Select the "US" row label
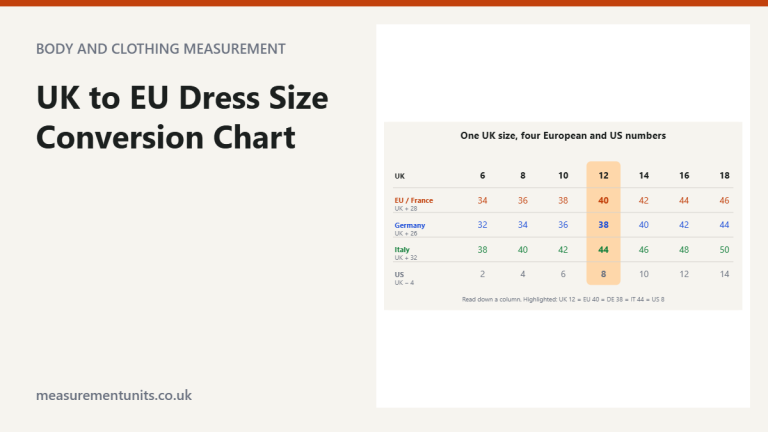The image size is (768, 432). 399,275
